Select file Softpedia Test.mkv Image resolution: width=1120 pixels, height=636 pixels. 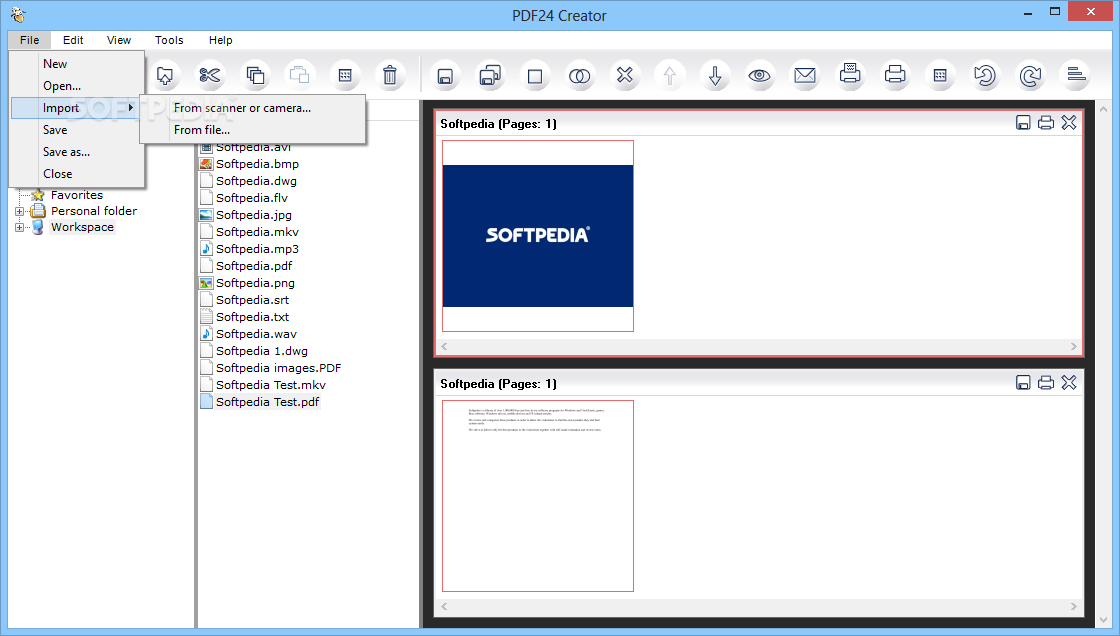tap(271, 385)
